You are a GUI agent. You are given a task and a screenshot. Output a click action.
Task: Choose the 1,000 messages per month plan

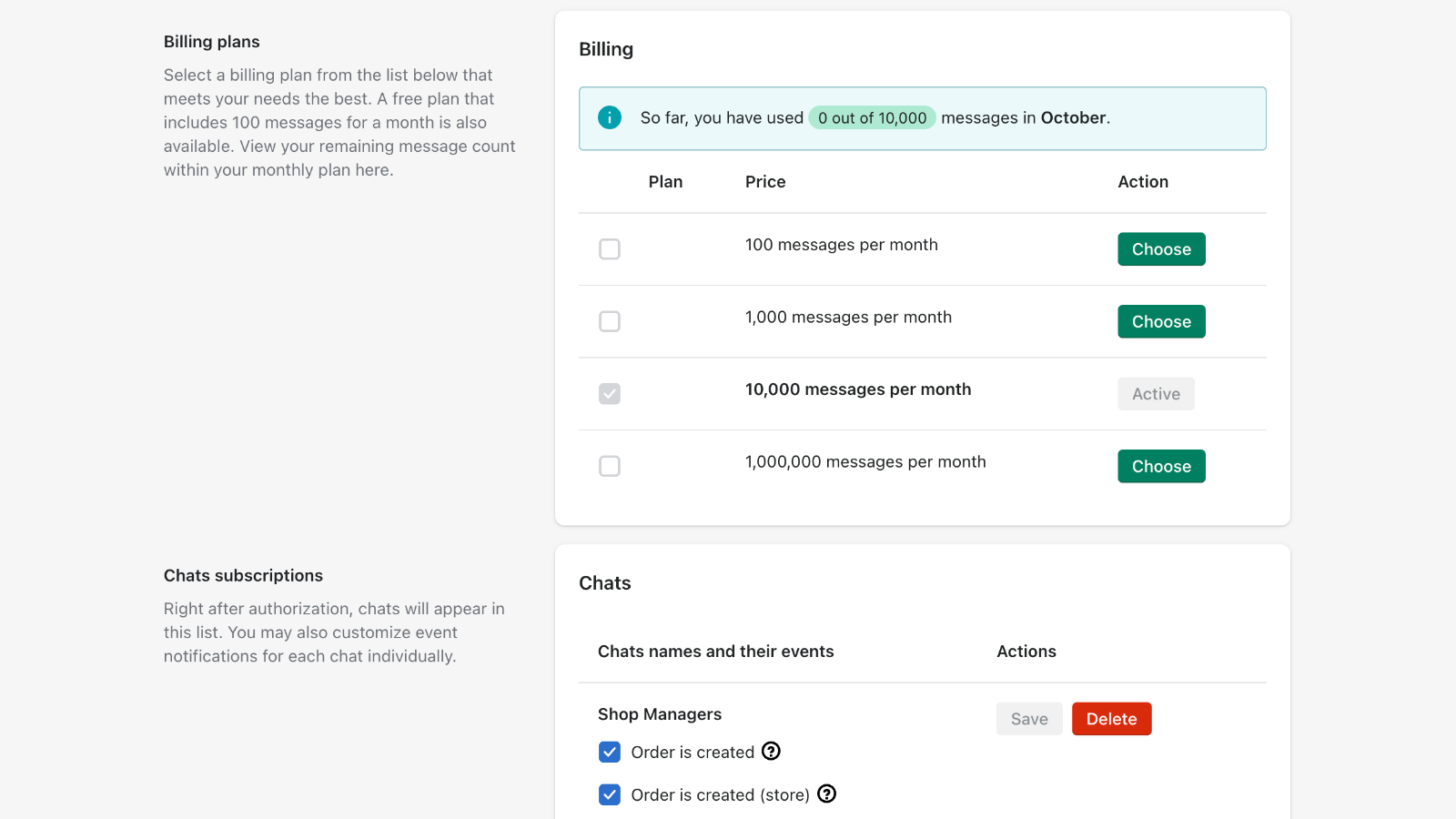[x=1161, y=321]
